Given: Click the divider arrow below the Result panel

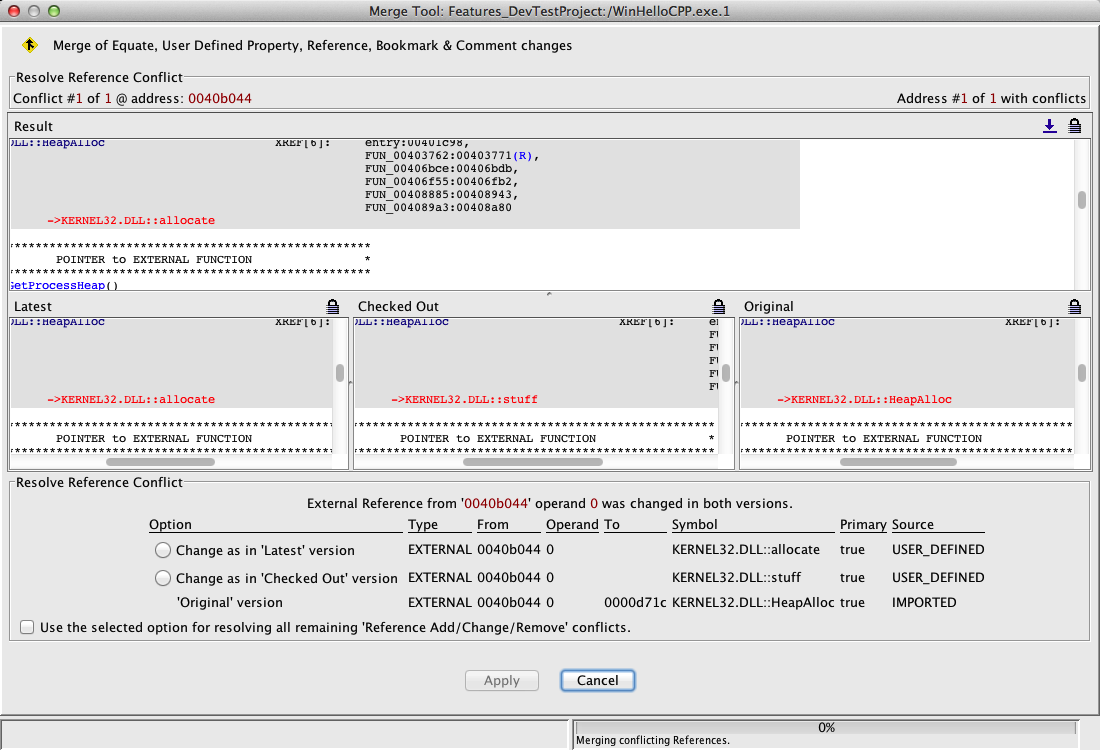Looking at the screenshot, I should pyautogui.click(x=547, y=294).
